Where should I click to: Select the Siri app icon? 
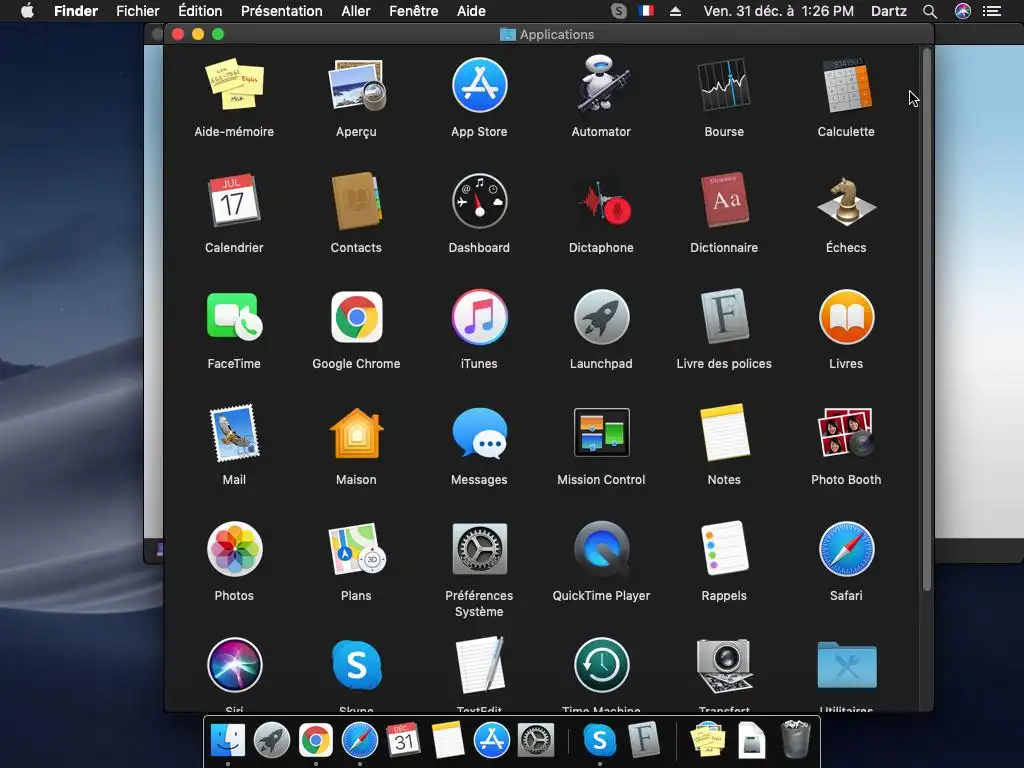click(234, 665)
